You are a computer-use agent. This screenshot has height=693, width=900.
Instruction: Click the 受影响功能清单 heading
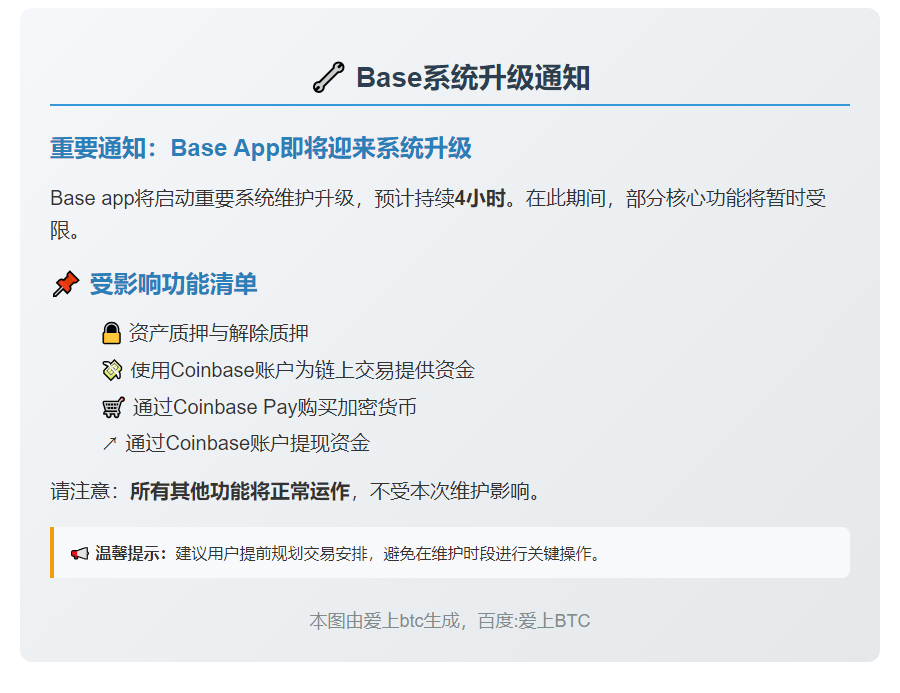(173, 284)
